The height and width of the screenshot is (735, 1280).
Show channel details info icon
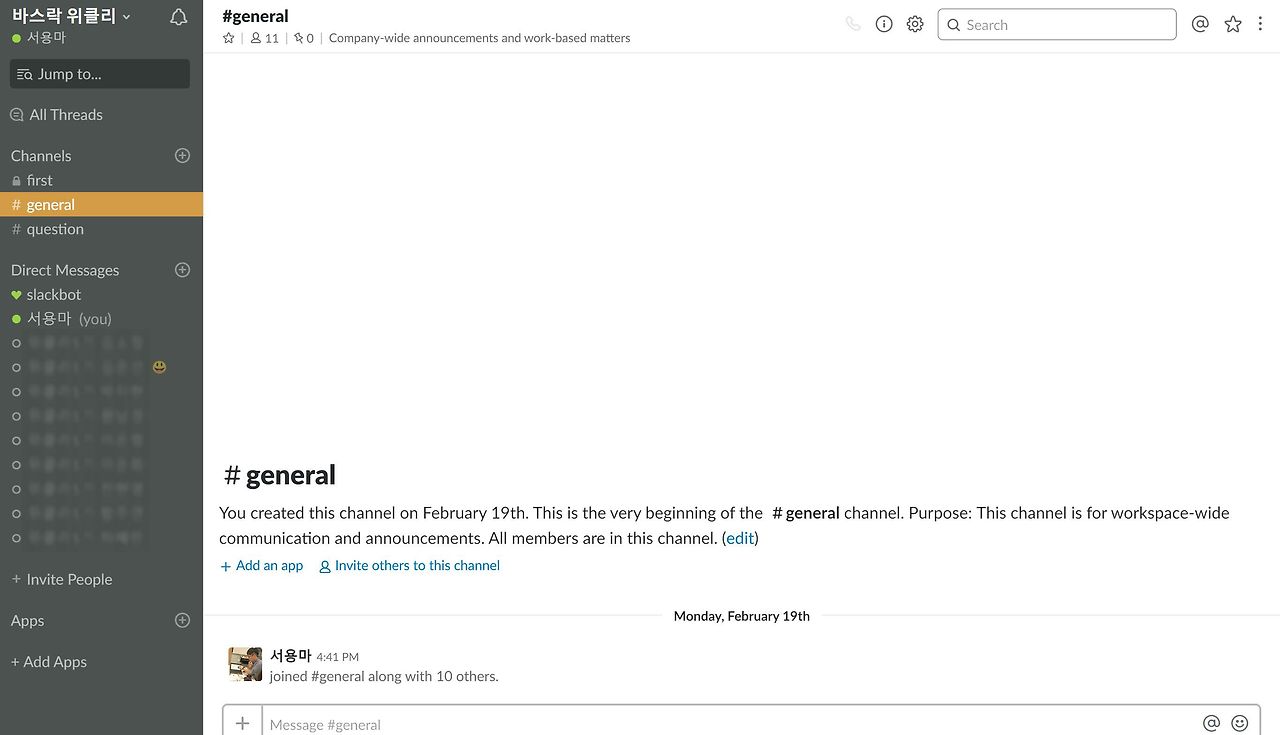click(x=884, y=24)
